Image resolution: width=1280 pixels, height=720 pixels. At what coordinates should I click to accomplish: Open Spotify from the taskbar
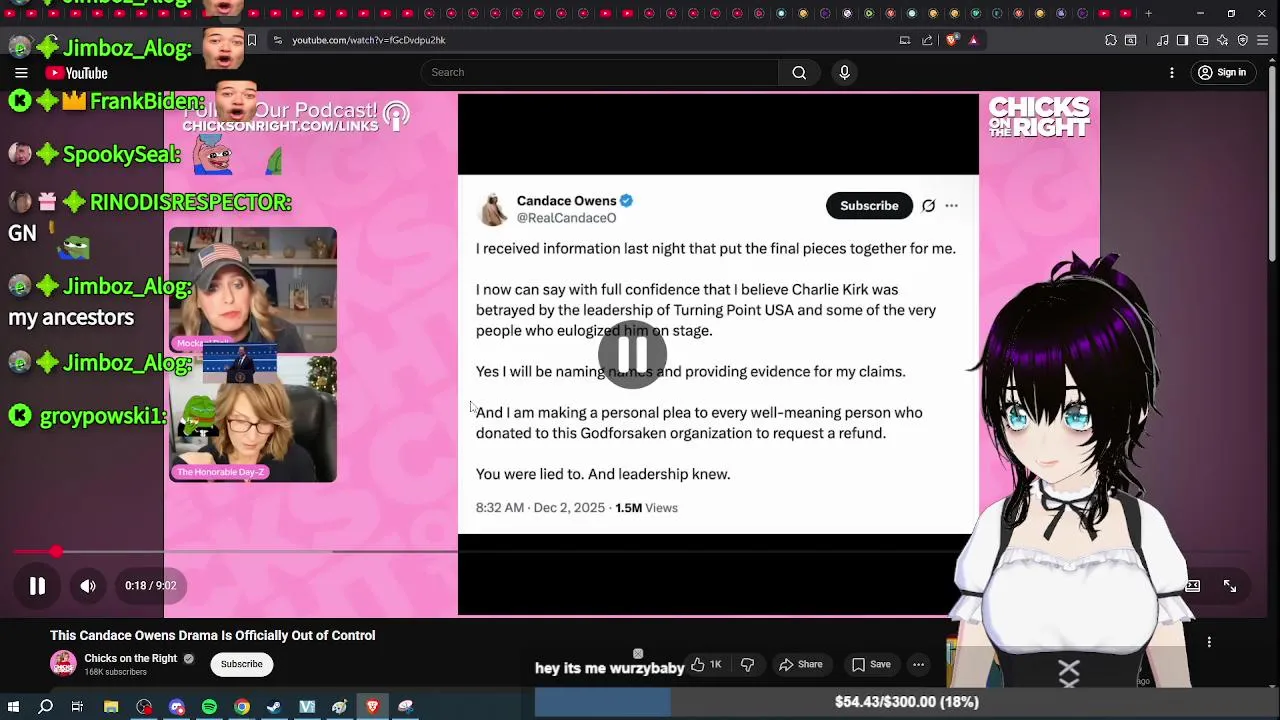(209, 707)
